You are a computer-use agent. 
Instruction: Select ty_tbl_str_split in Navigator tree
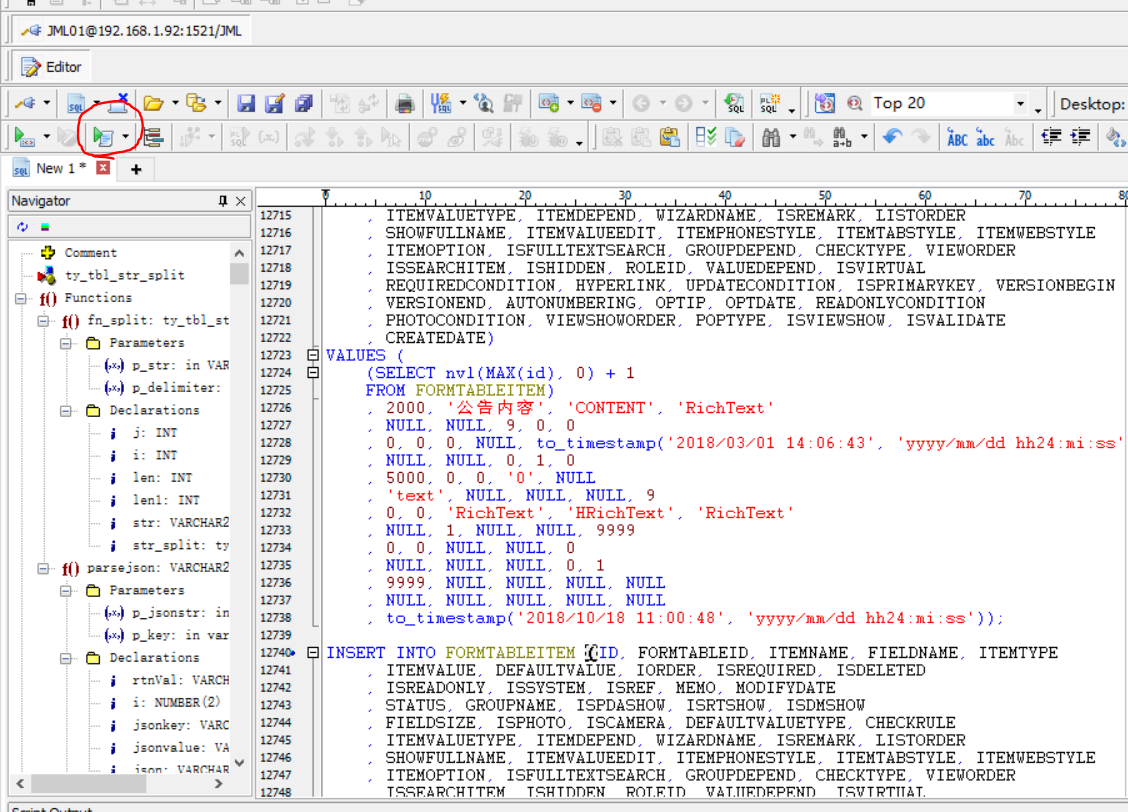tap(124, 275)
